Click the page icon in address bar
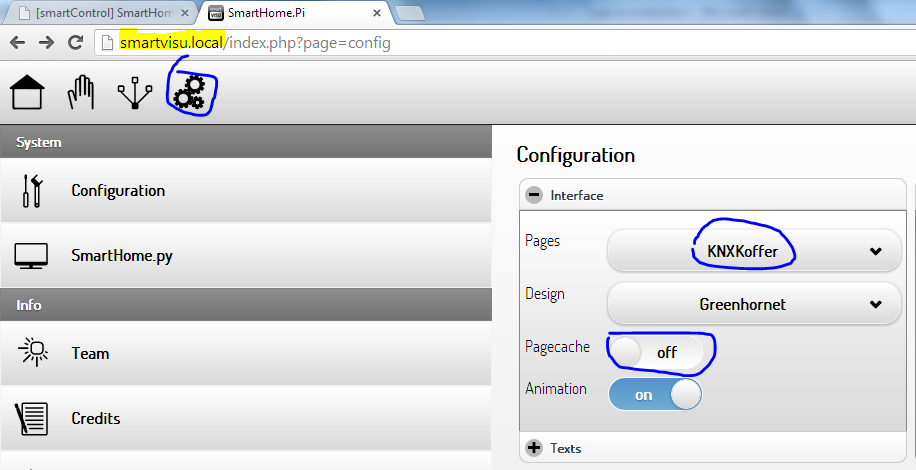 (x=107, y=43)
